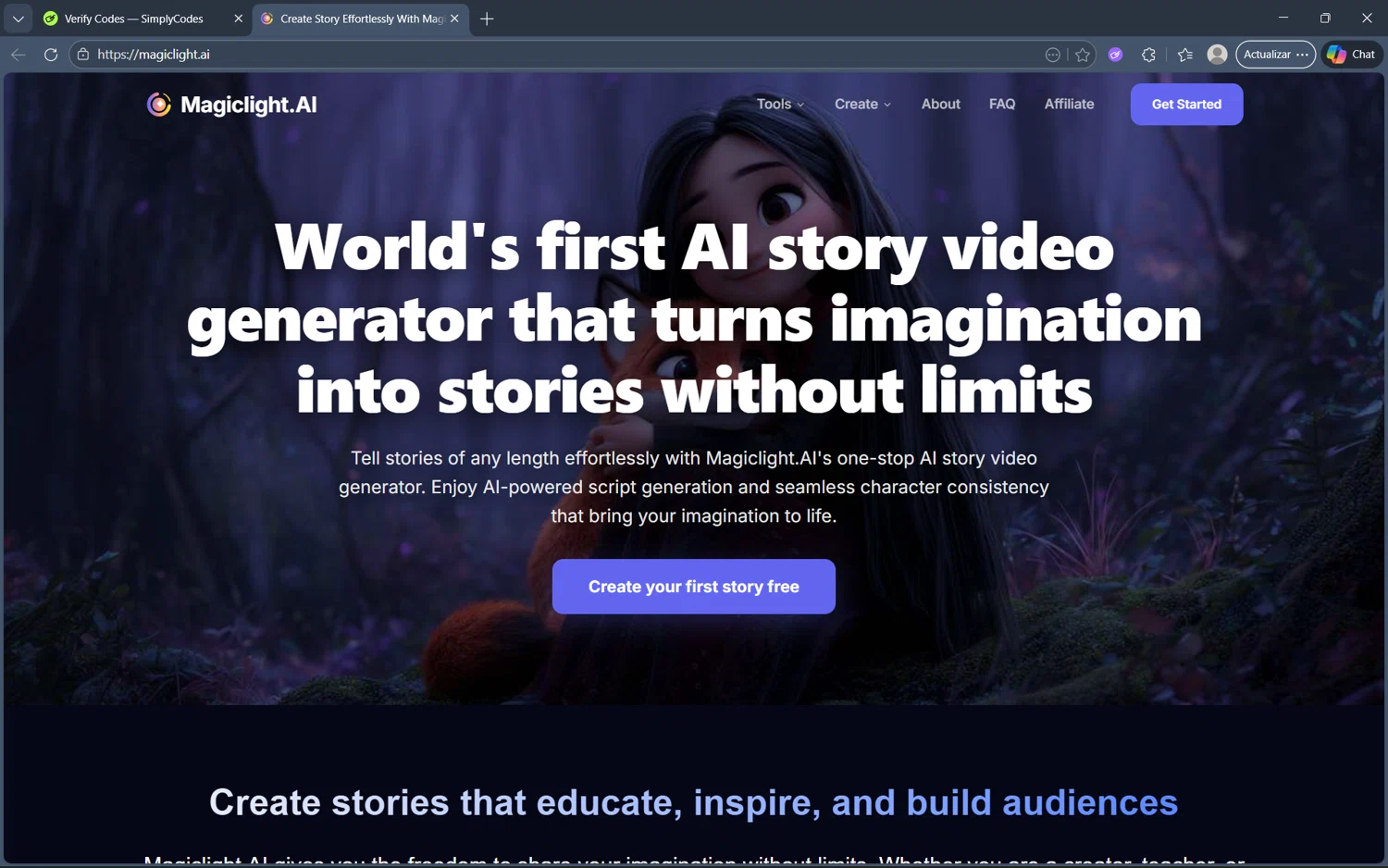The width and height of the screenshot is (1388, 868).
Task: Click Create your first story free
Action: (x=694, y=587)
